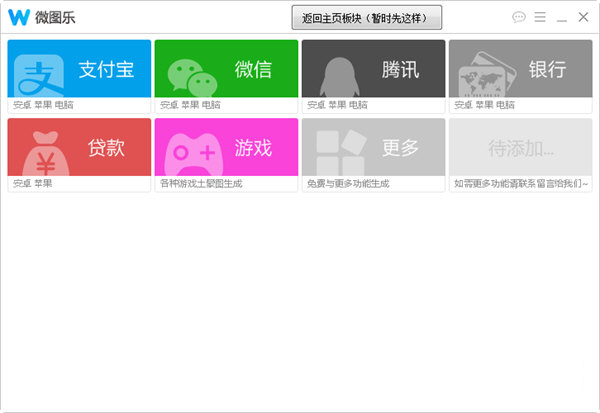This screenshot has height=413, width=600.
Task: Click the bank card world map icon
Action: (487, 75)
